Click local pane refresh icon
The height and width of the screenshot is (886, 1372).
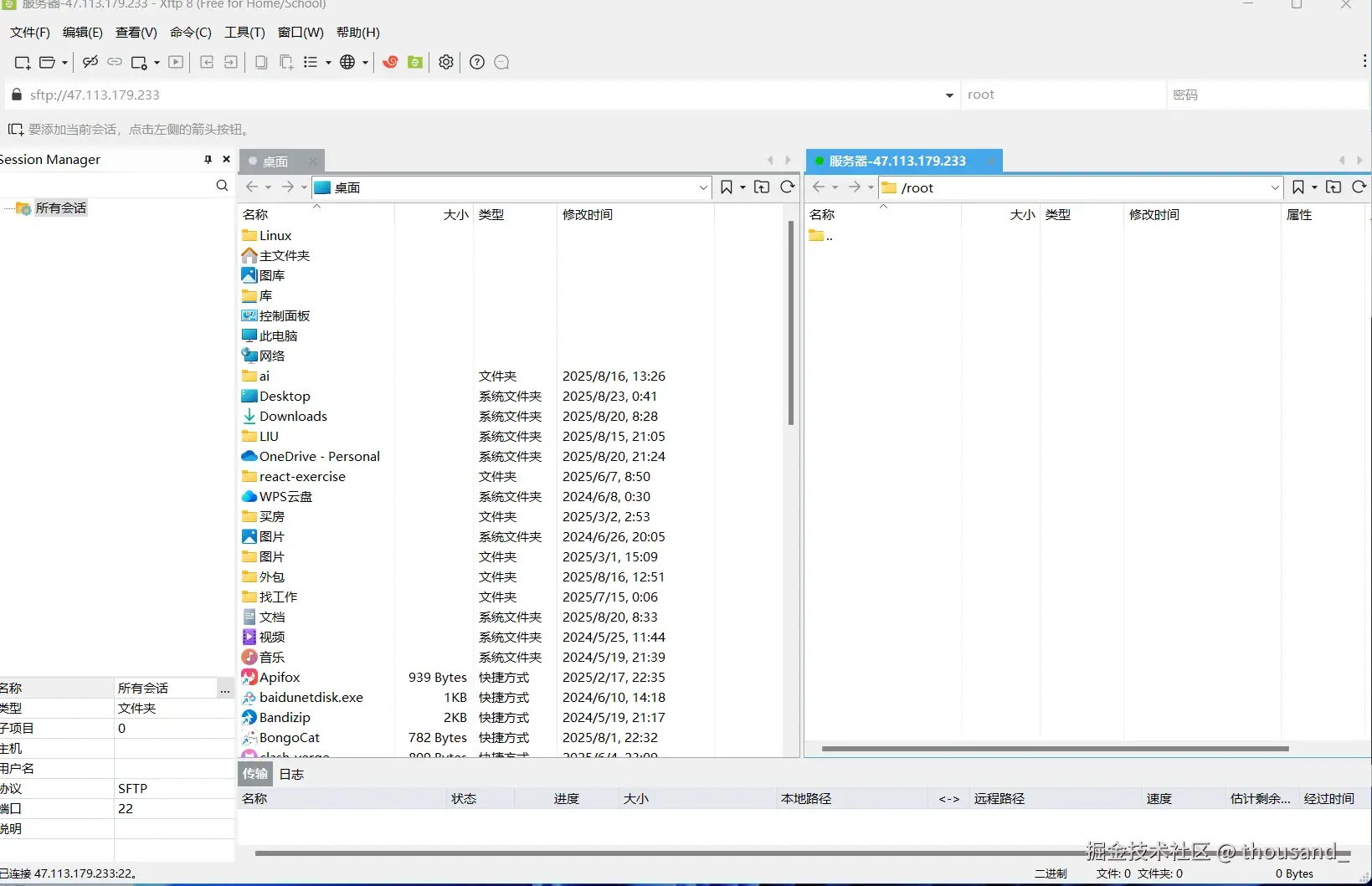(788, 187)
